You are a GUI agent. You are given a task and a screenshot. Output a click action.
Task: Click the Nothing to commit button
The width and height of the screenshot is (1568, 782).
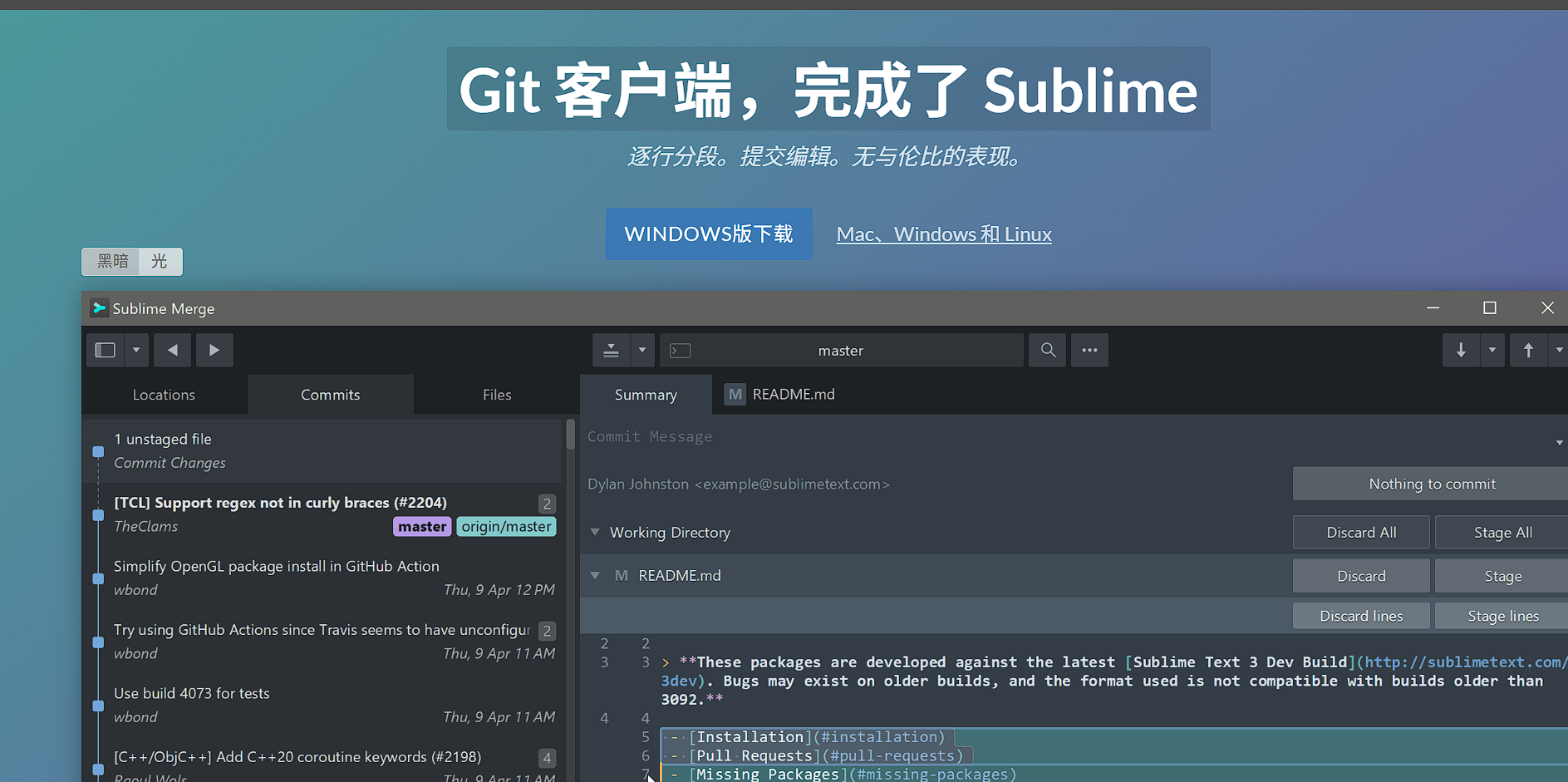(x=1432, y=484)
